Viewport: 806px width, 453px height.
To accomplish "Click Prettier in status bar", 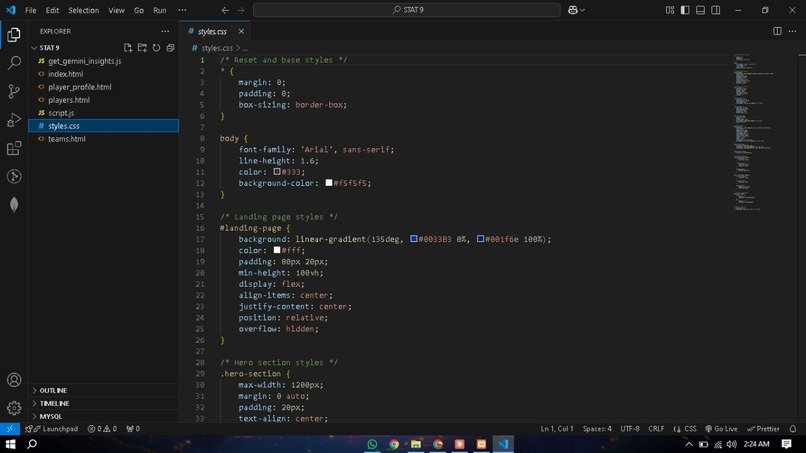I will [x=763, y=429].
